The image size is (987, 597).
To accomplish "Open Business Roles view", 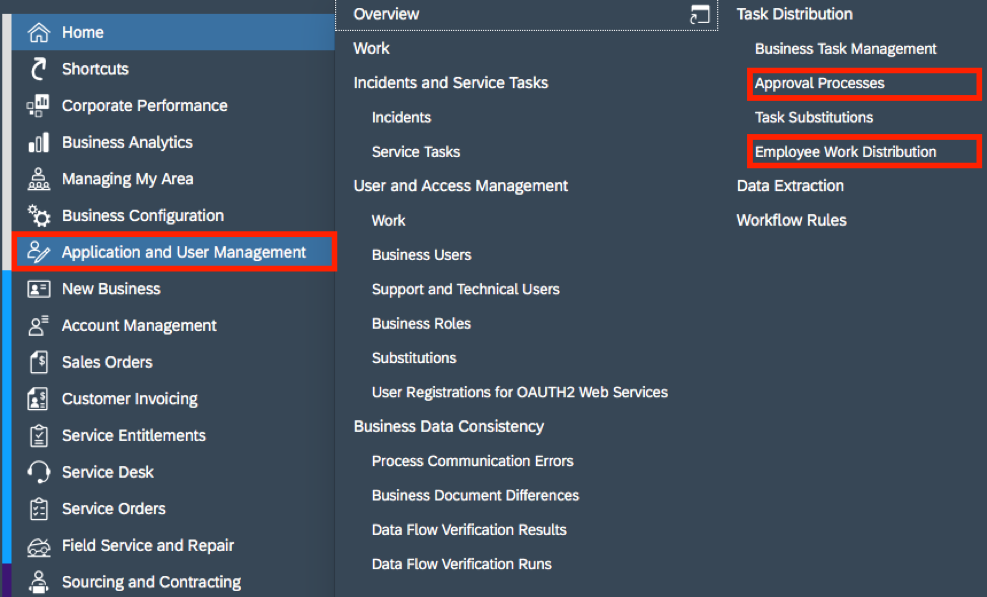I will pos(421,324).
